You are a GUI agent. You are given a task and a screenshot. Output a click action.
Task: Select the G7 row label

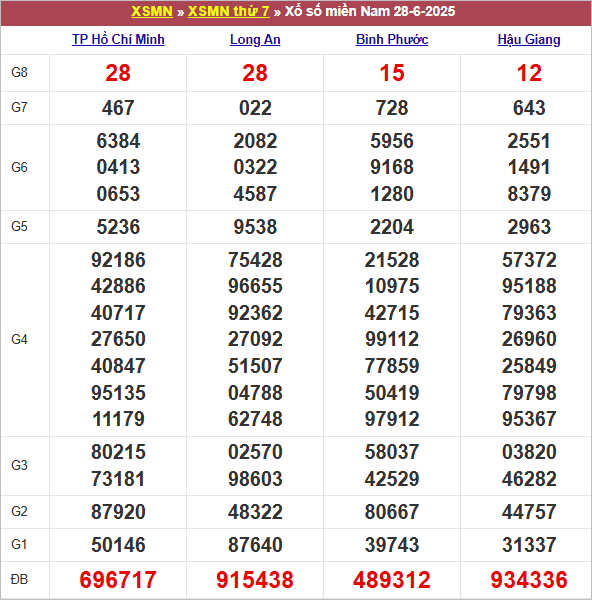(x=20, y=108)
